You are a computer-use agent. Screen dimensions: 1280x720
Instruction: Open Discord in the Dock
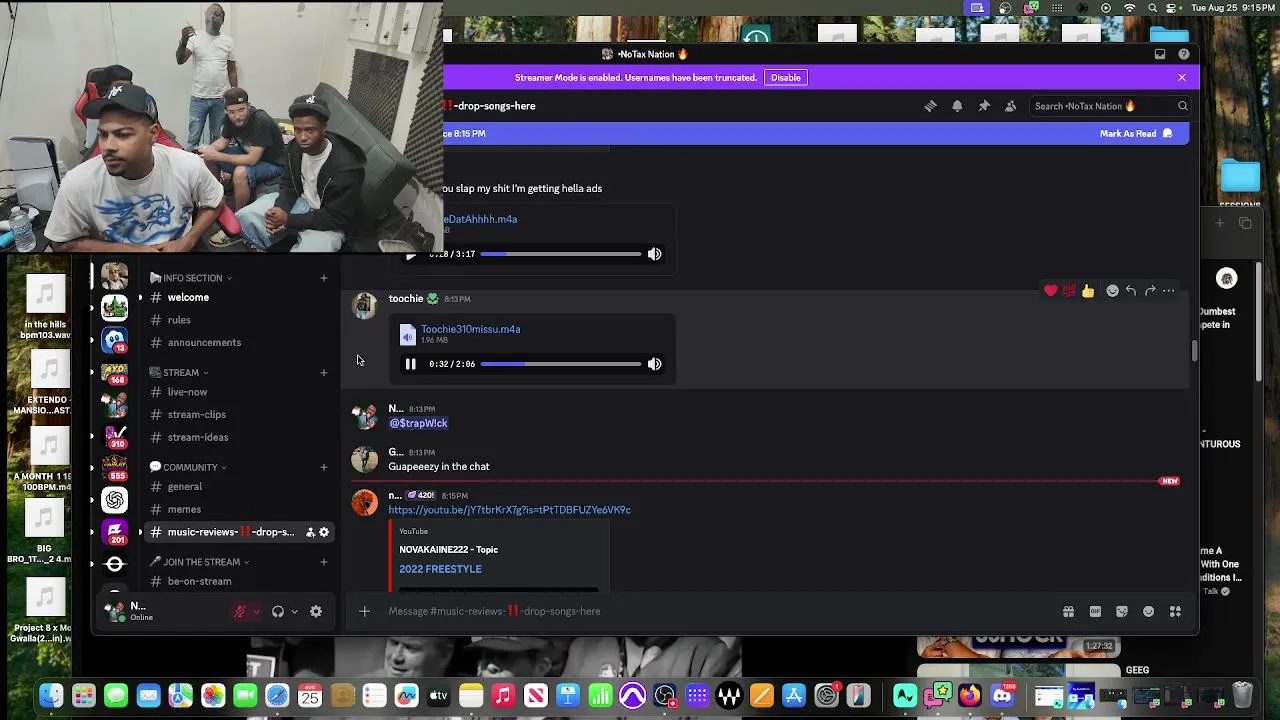[x=1002, y=696]
